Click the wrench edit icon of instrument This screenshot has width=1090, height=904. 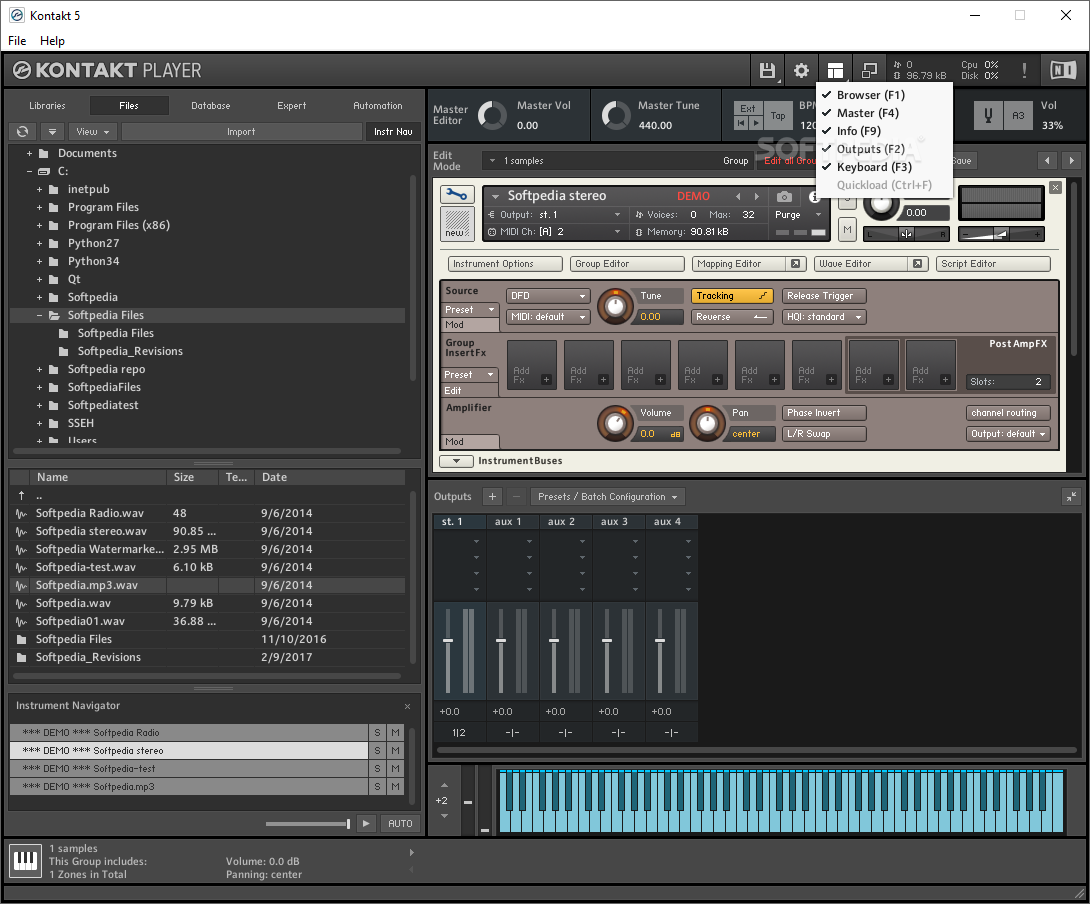click(x=457, y=194)
